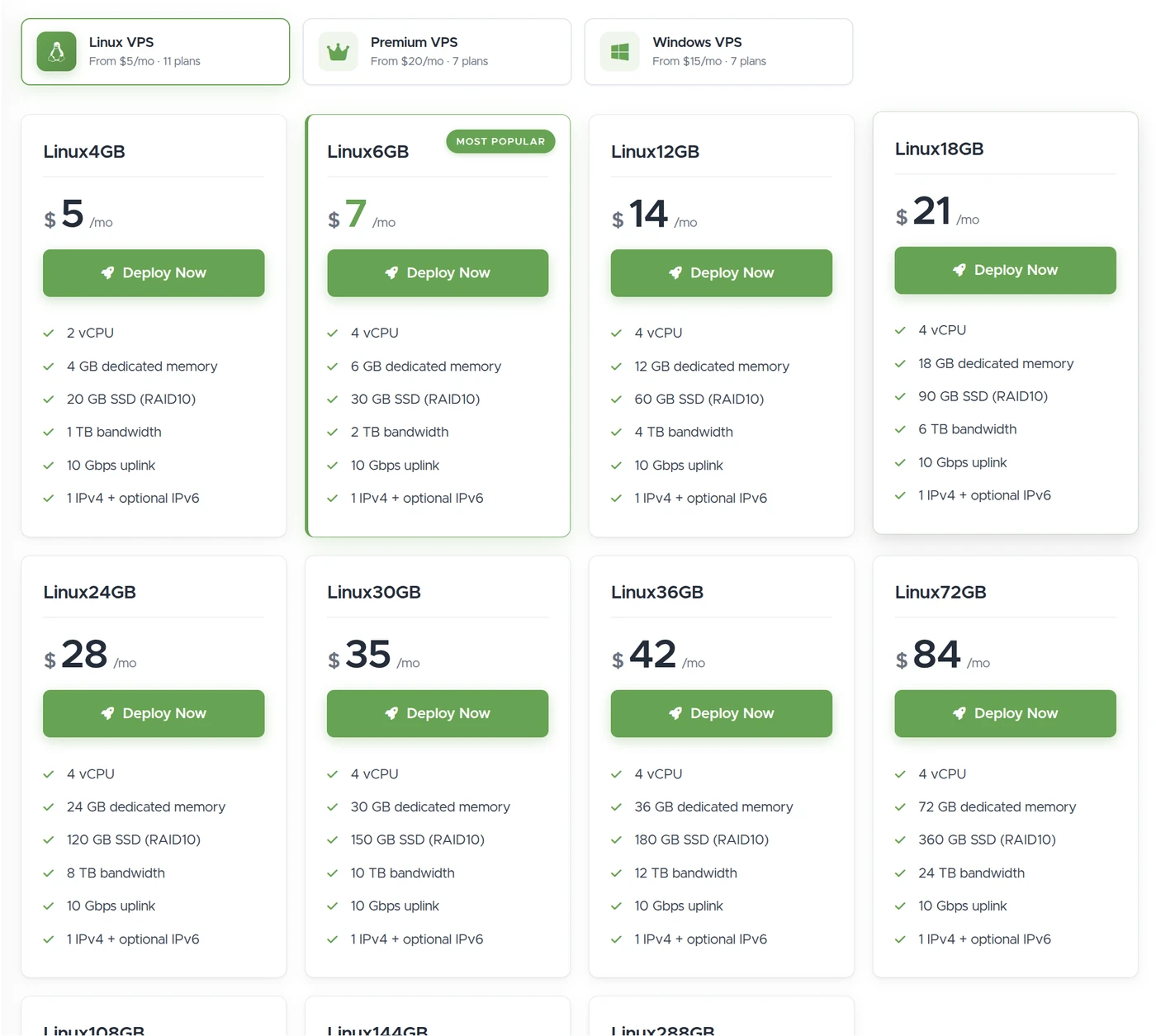Click 10 Gbps uplink in Linux72GB card
Viewport: 1156px width, 1036px height.
coord(963,906)
